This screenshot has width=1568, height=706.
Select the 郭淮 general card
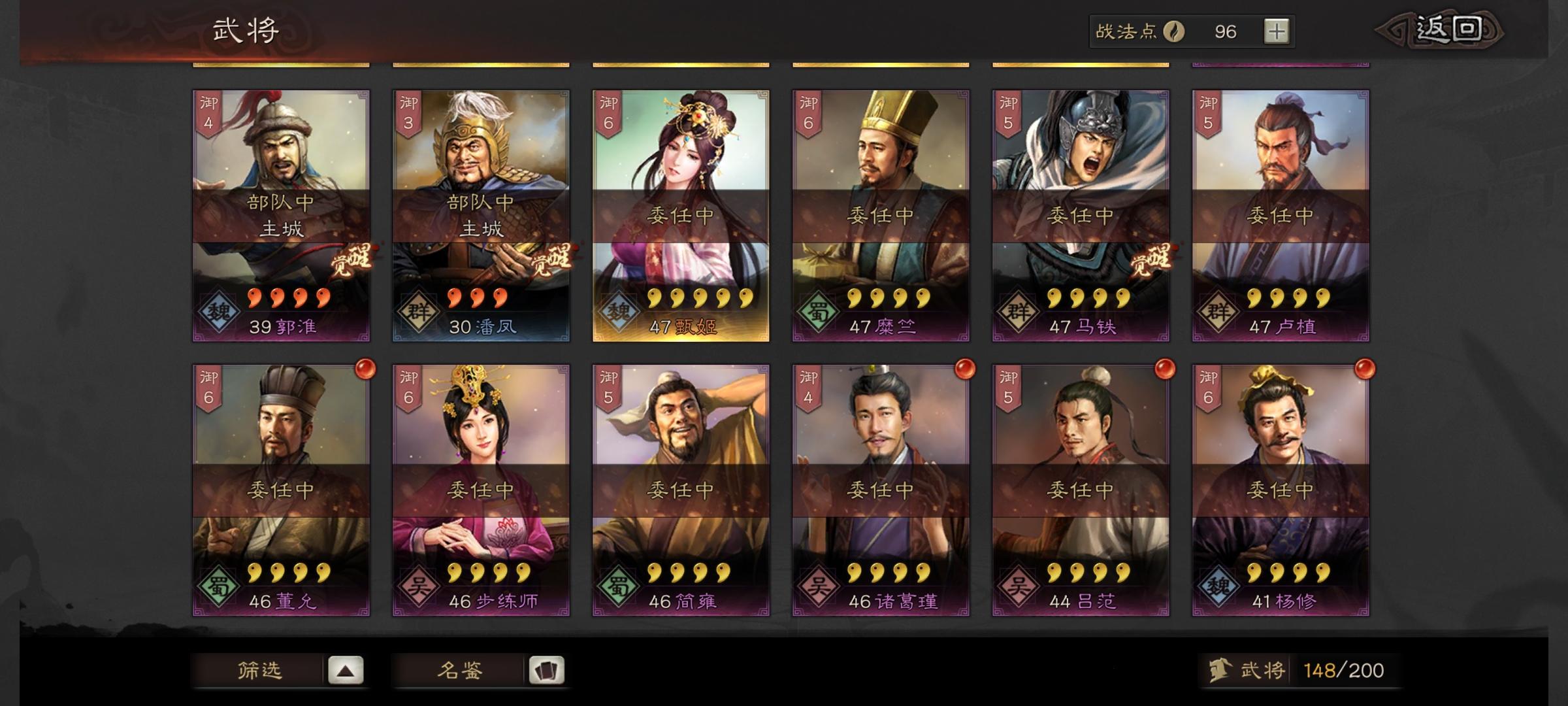coord(281,216)
